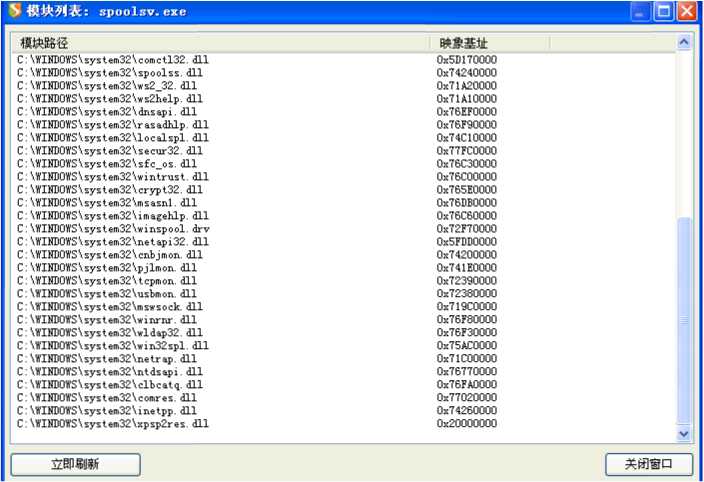Select the comctl32.dll row
This screenshot has width=704, height=482.
343,60
